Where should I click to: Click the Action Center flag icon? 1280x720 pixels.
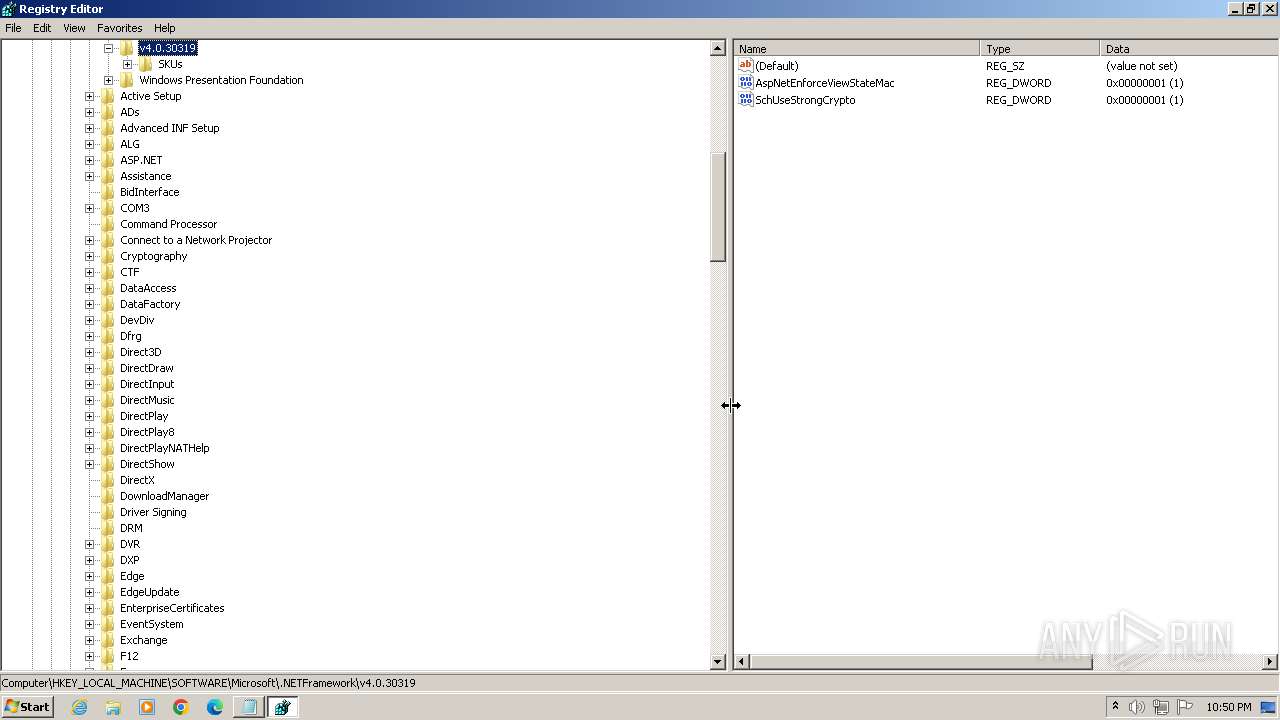tap(1185, 707)
